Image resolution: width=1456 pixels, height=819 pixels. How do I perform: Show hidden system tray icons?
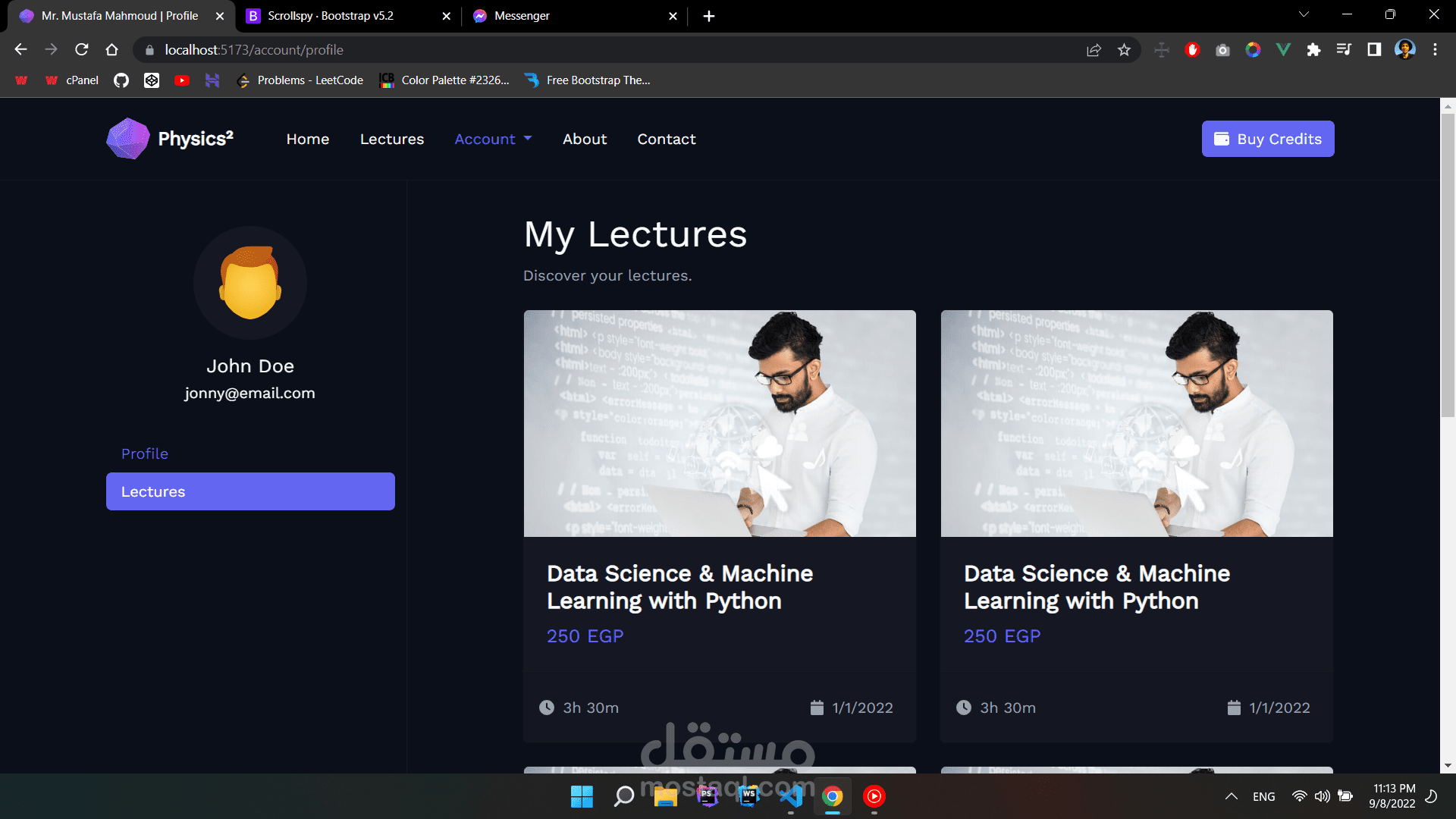1232,796
